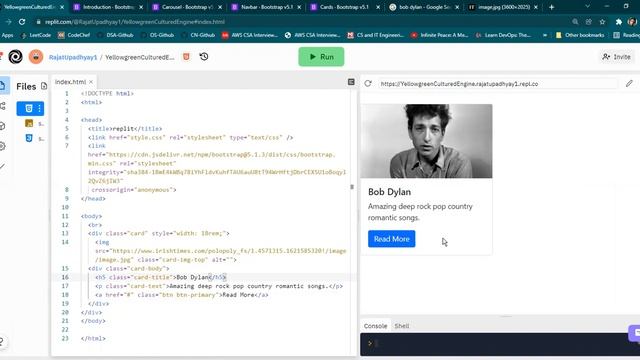Screen dimensions: 640x360
Task: Open the OS-Github bookmark
Action: (x=158, y=35)
